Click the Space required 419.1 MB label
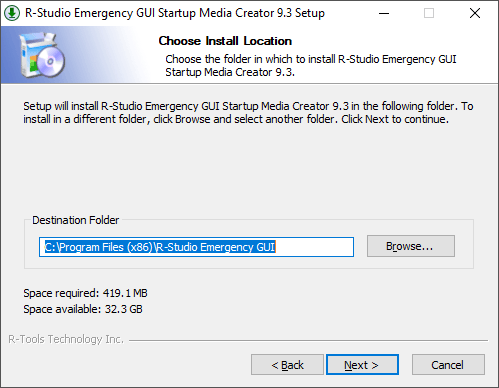This screenshot has width=499, height=388. coord(85,293)
